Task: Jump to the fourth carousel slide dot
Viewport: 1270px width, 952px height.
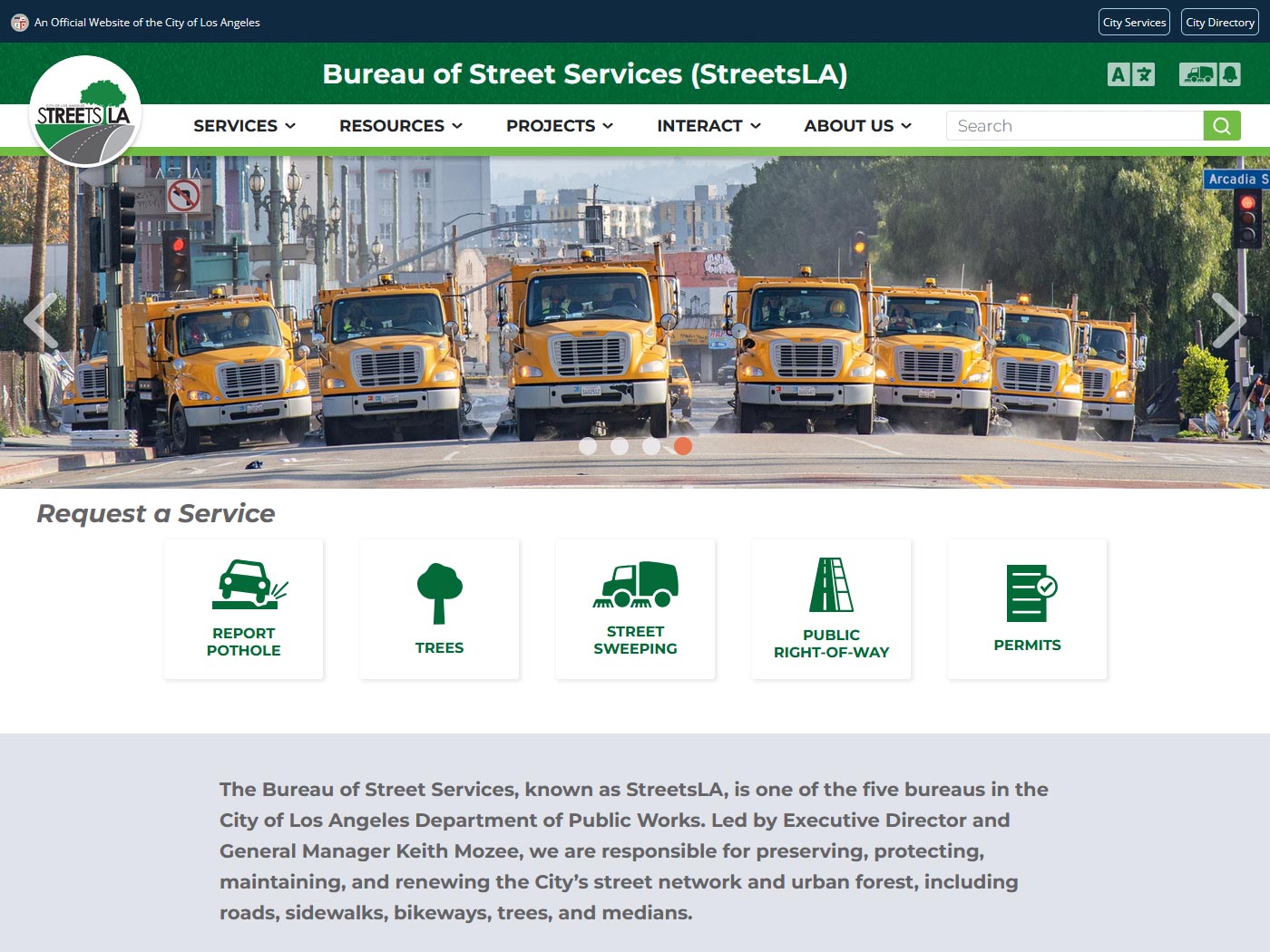Action: [683, 446]
